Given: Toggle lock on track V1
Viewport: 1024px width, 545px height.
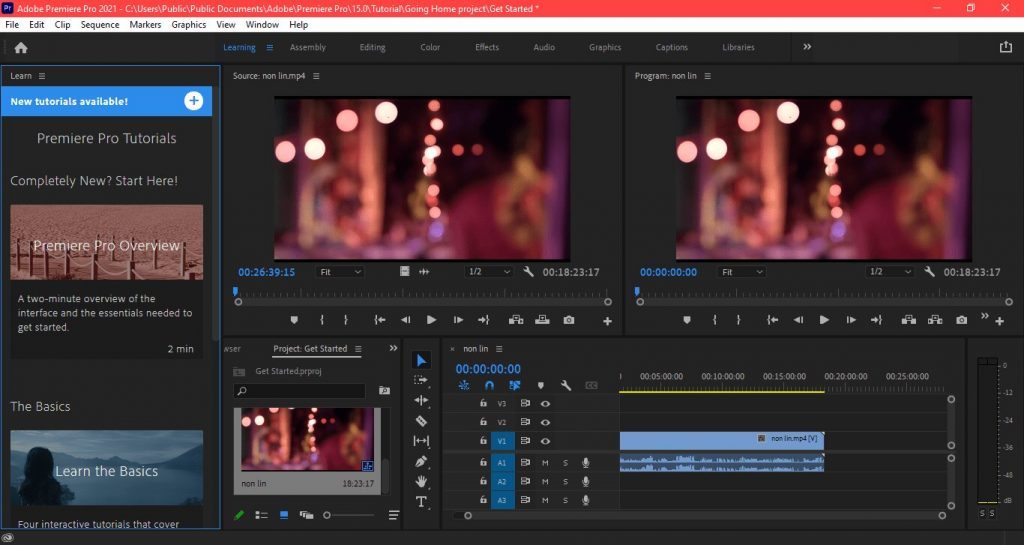Looking at the screenshot, I should [483, 441].
